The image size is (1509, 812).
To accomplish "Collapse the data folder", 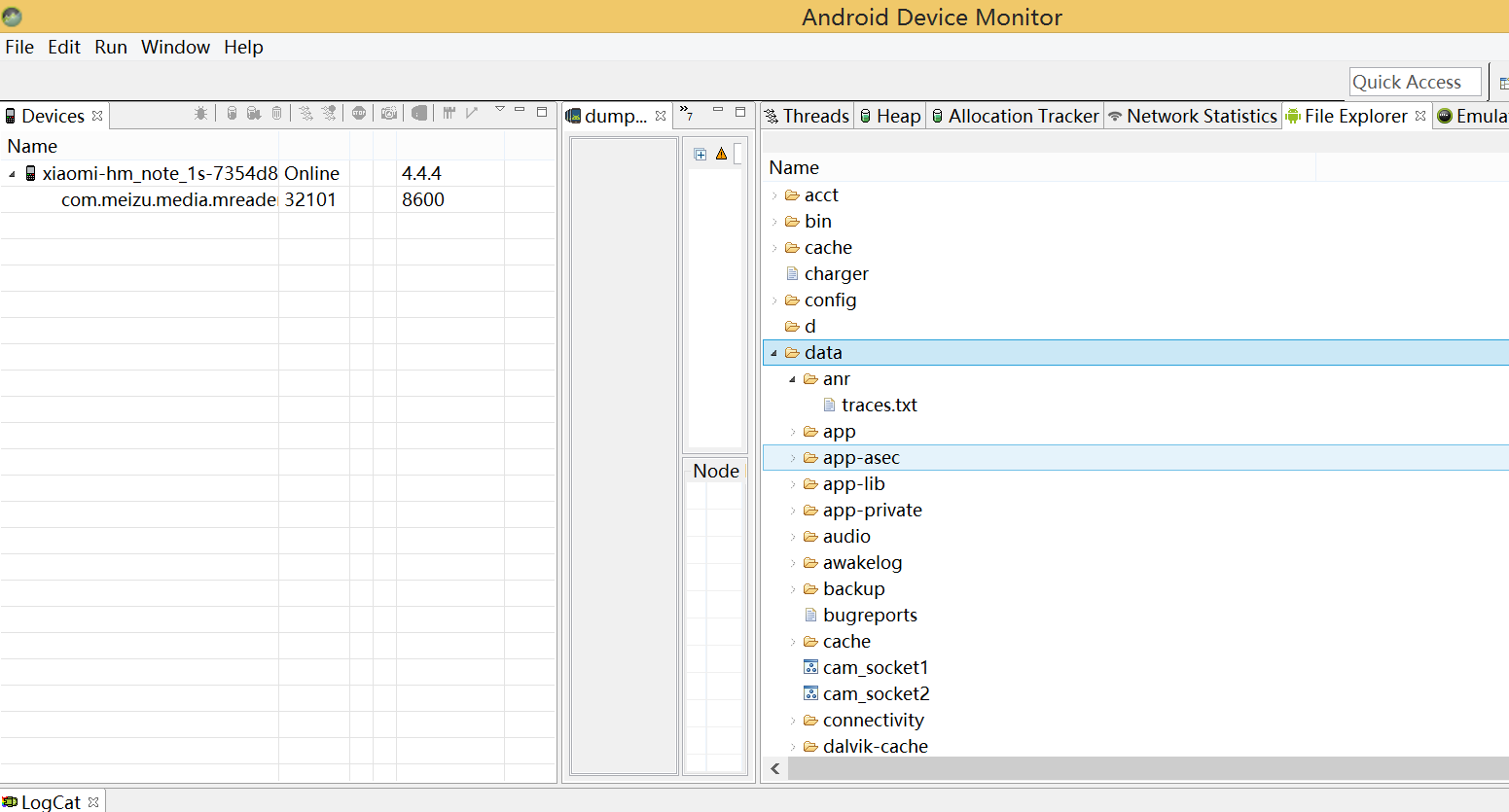I will click(x=774, y=353).
